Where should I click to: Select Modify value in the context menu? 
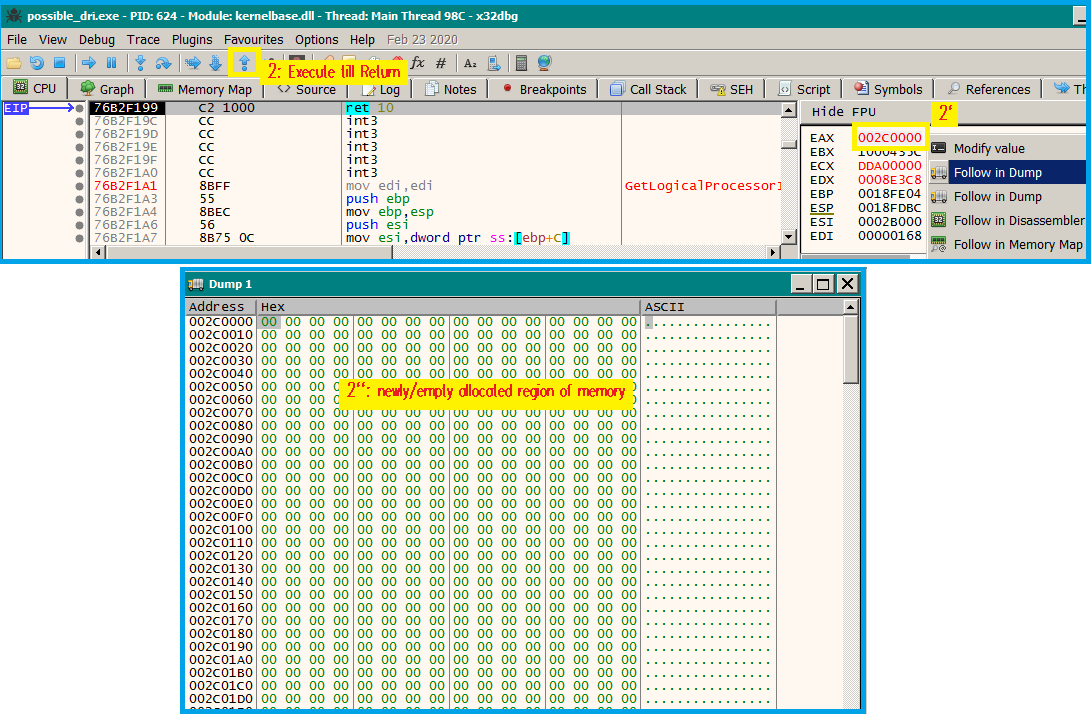coord(988,148)
